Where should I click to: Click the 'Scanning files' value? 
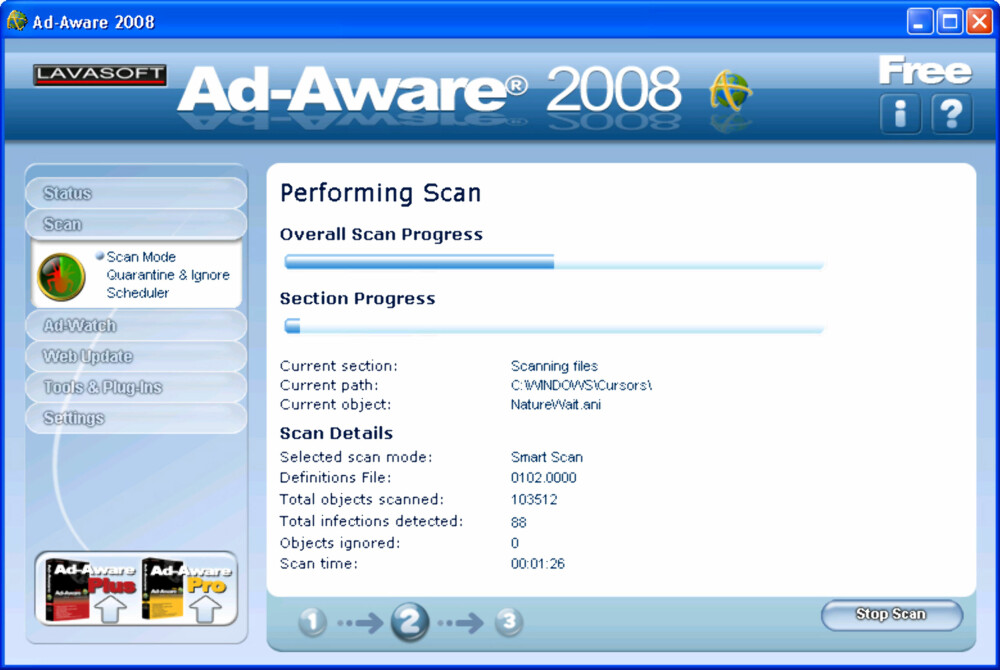(554, 366)
